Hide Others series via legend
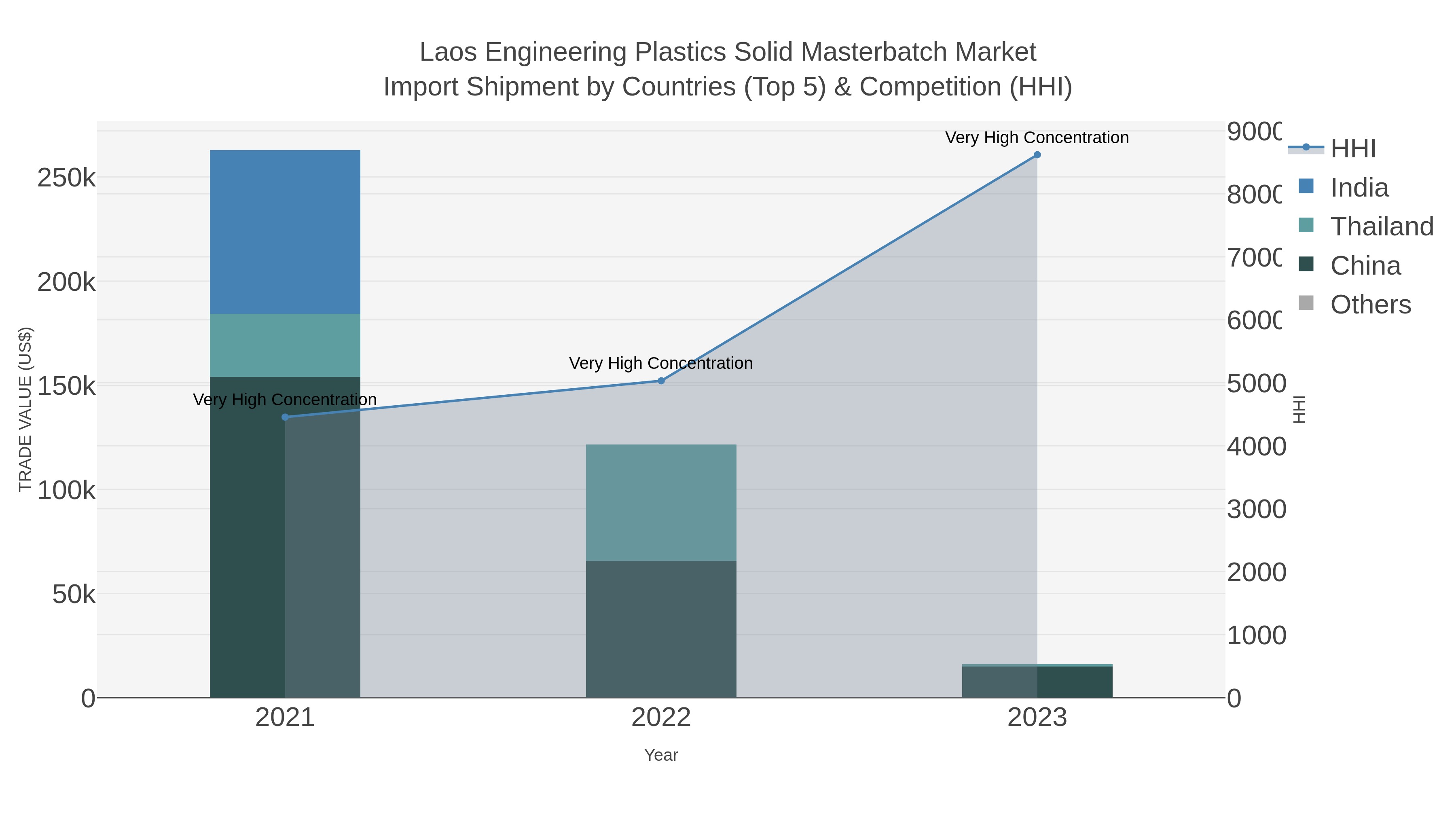The image size is (1456, 819). point(1370,305)
